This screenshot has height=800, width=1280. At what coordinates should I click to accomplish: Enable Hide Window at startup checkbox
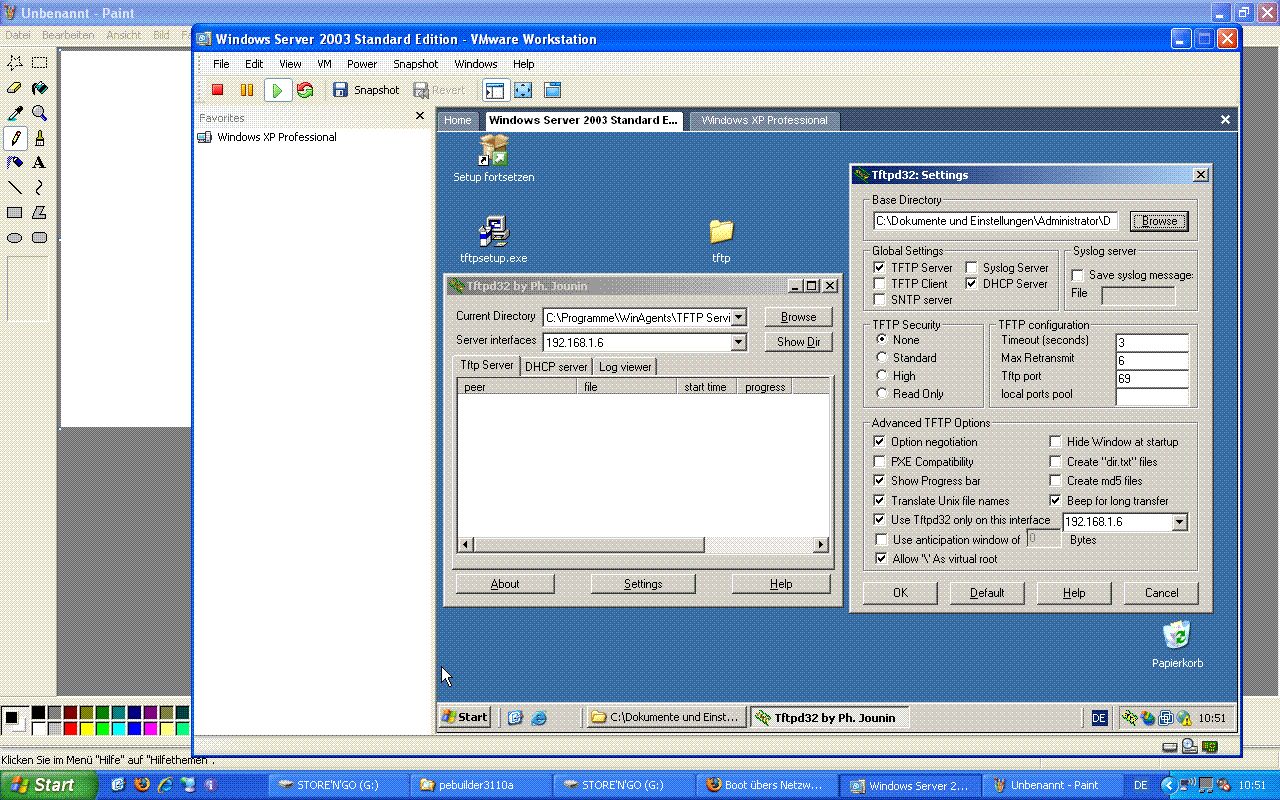[1055, 442]
